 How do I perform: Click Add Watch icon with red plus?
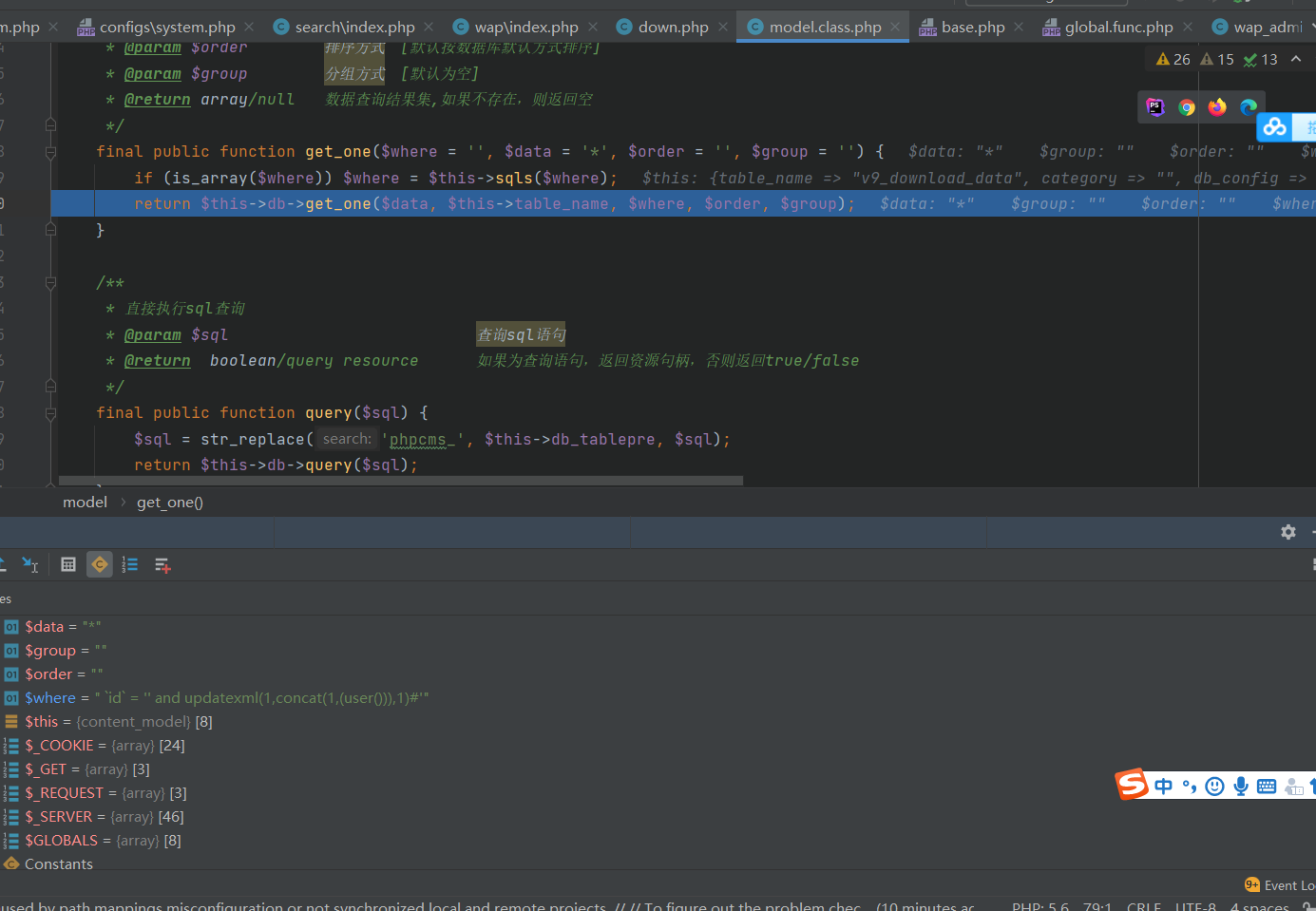pos(162,565)
